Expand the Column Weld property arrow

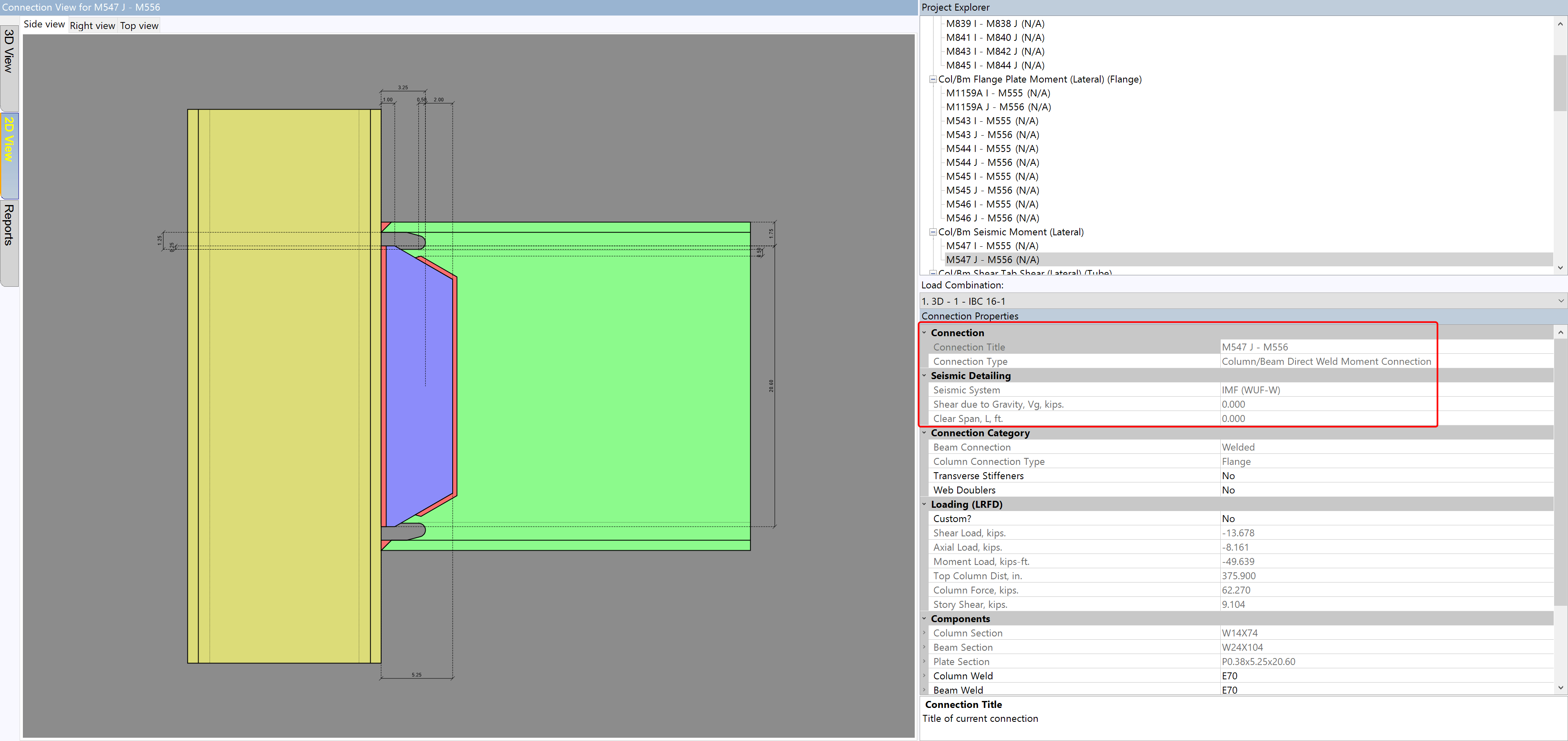(924, 676)
